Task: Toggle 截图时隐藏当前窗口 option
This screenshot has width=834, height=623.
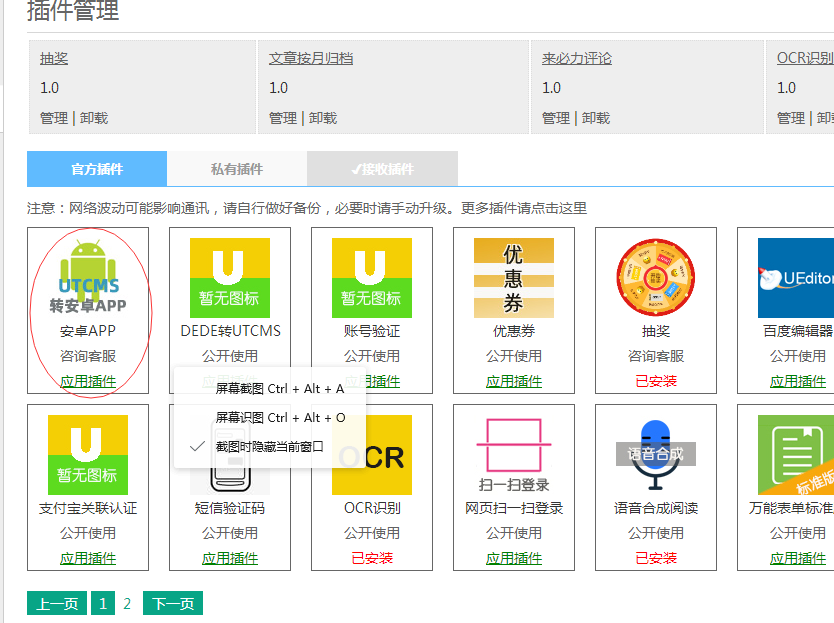Action: (x=270, y=446)
